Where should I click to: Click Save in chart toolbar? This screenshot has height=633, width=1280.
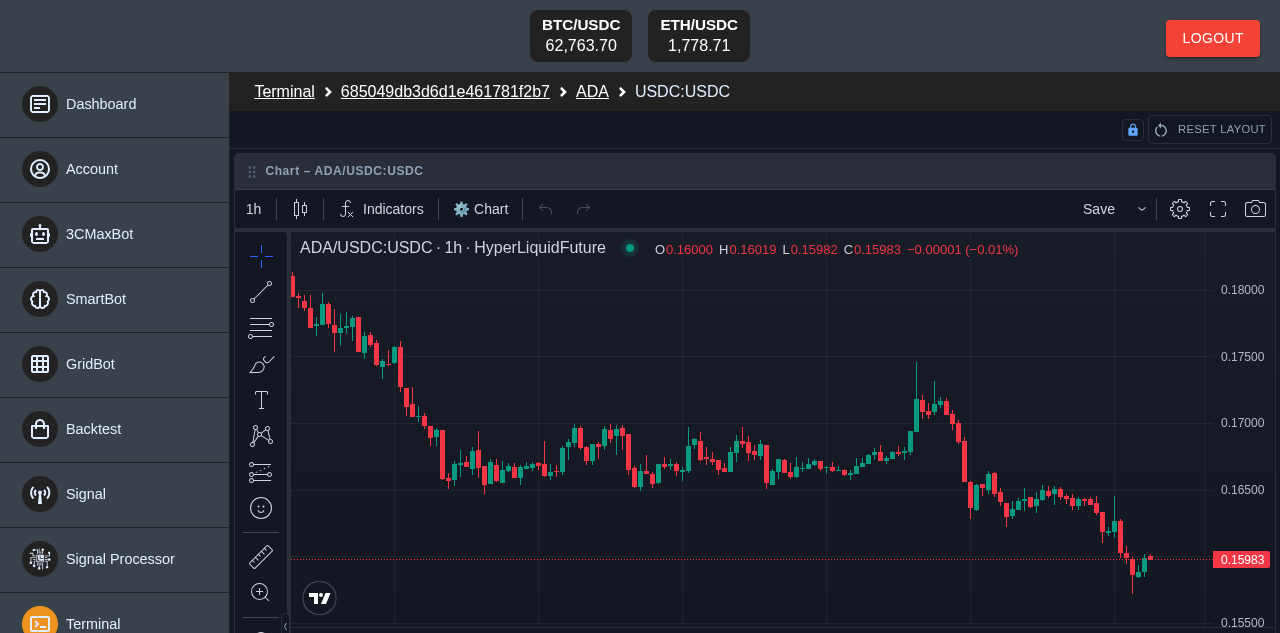pyautogui.click(x=1099, y=209)
